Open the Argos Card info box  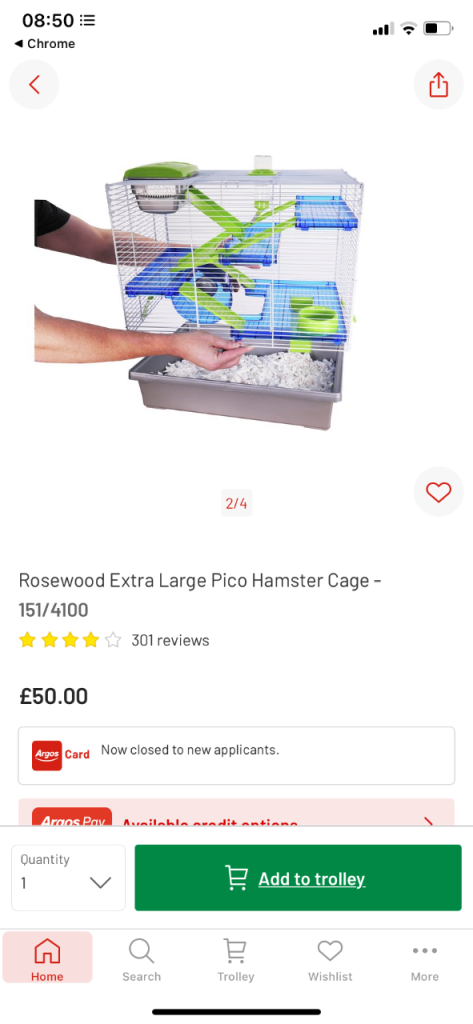pos(236,756)
